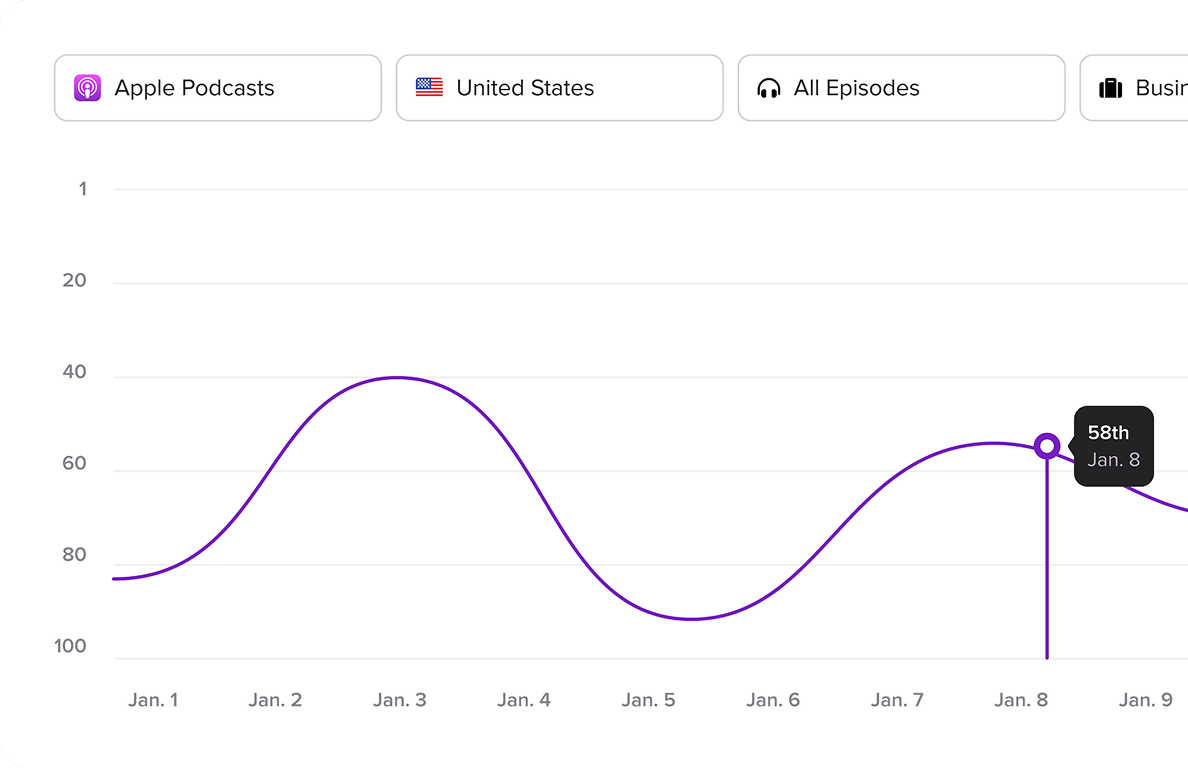This screenshot has width=1188, height=768.
Task: Click the headphones icon for episodes
Action: point(769,88)
